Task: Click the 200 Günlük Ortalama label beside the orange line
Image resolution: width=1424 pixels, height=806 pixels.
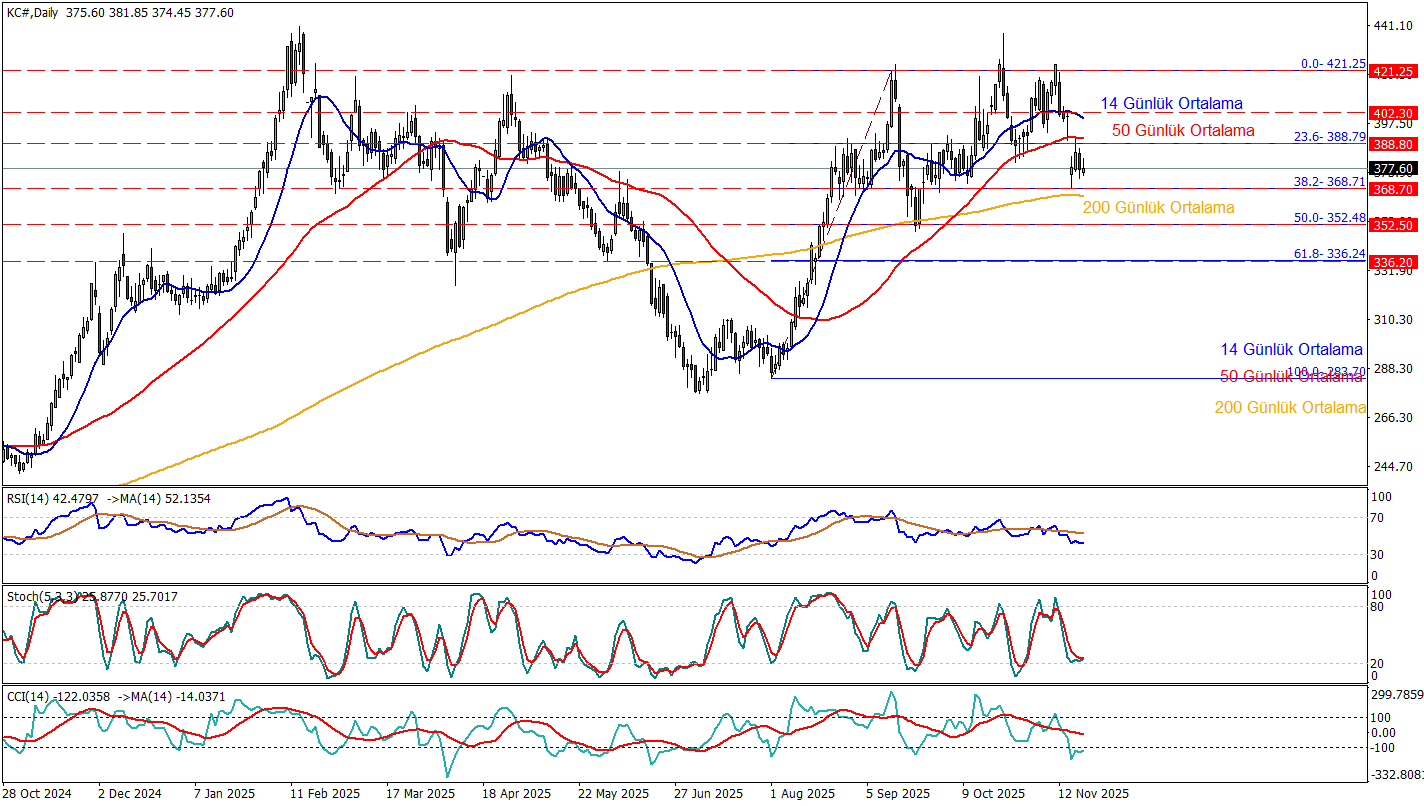Action: (x=1158, y=208)
